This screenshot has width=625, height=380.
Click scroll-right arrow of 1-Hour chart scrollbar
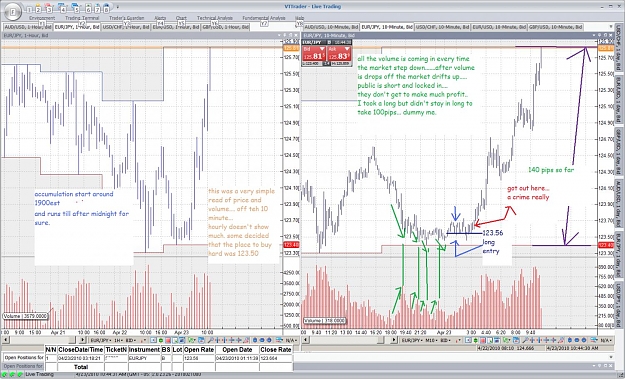tap(82, 340)
